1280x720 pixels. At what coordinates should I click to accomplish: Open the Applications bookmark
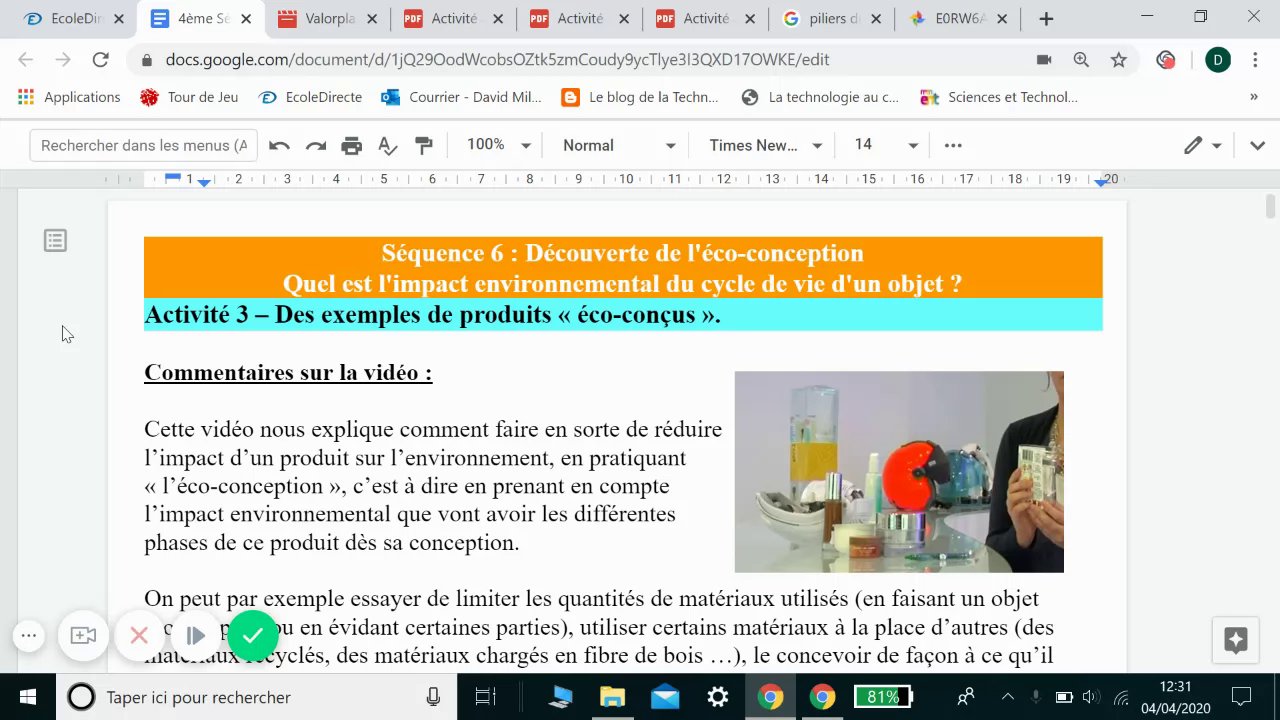click(x=70, y=97)
